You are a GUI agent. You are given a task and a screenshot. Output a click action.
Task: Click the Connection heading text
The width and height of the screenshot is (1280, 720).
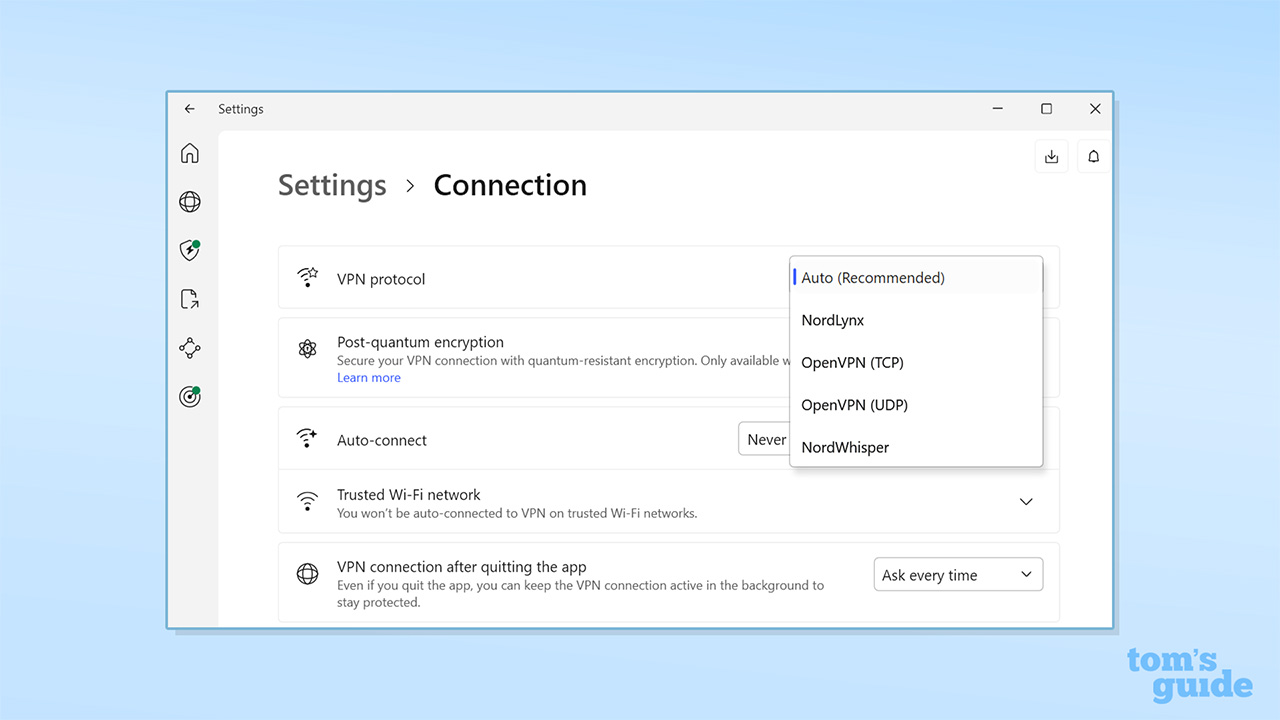[510, 186]
